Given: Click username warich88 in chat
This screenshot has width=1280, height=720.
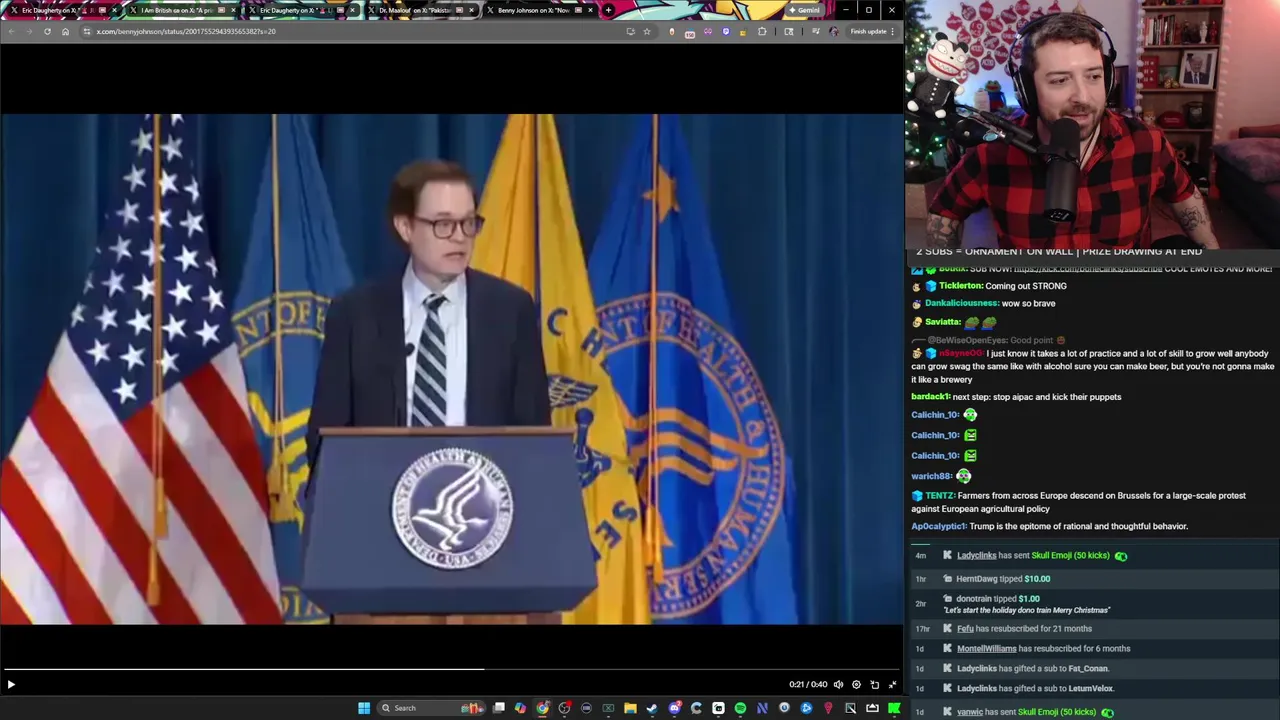Looking at the screenshot, I should click(931, 476).
